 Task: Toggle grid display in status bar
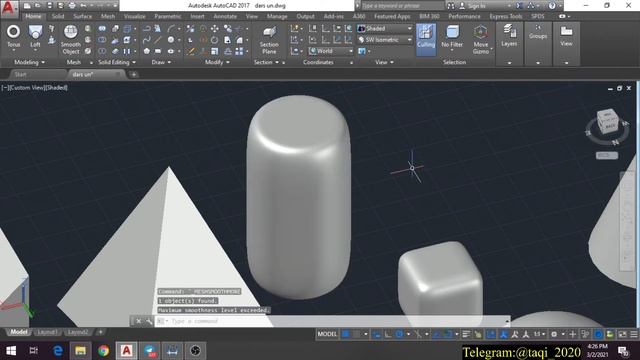(x=346, y=334)
